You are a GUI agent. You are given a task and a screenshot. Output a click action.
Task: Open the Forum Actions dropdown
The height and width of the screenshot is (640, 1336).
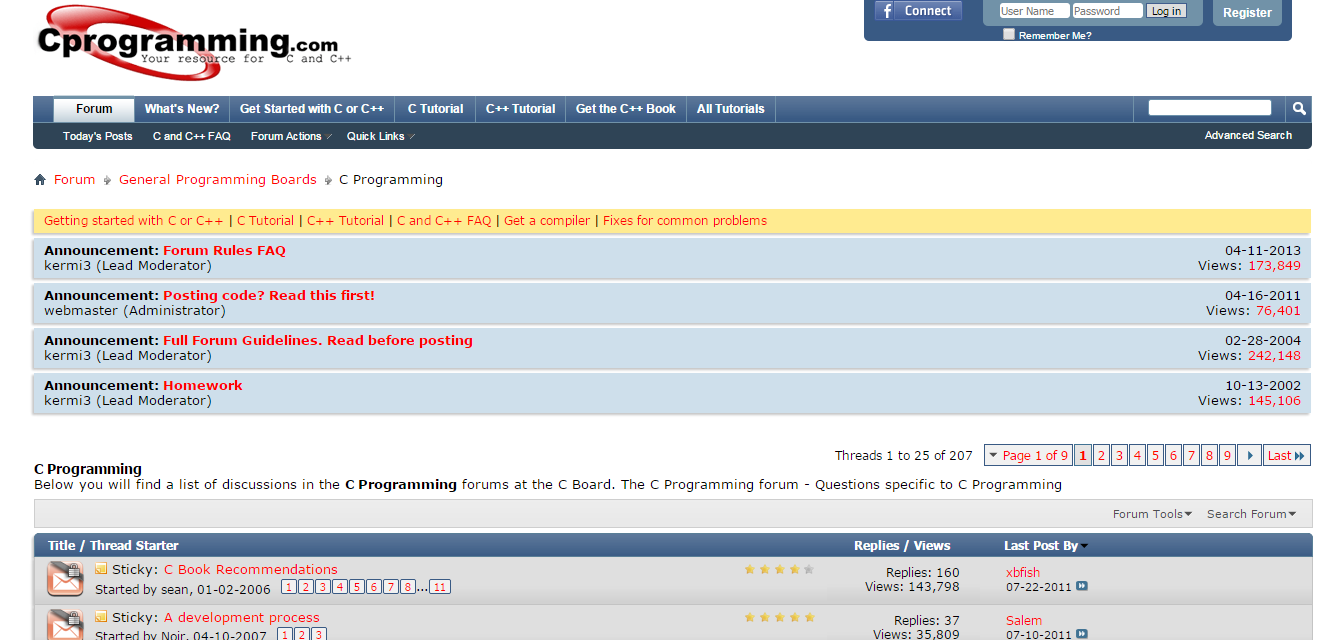[291, 136]
